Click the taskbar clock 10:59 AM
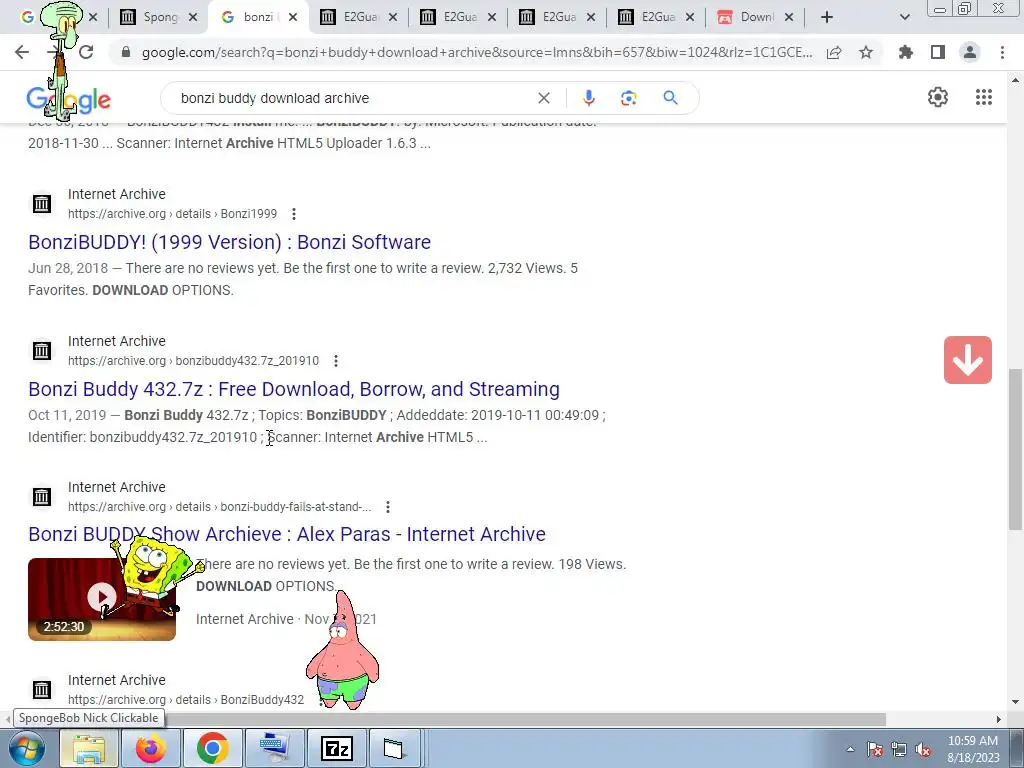The height and width of the screenshot is (768, 1024). (972, 741)
